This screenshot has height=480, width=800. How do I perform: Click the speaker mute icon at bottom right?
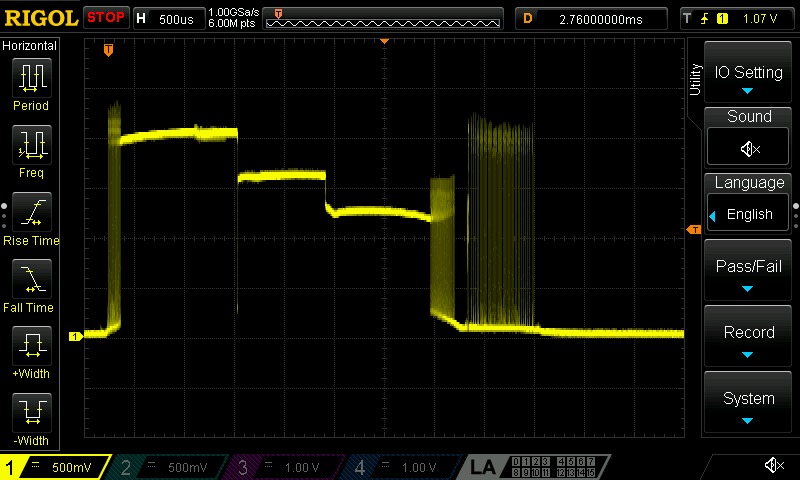point(774,465)
